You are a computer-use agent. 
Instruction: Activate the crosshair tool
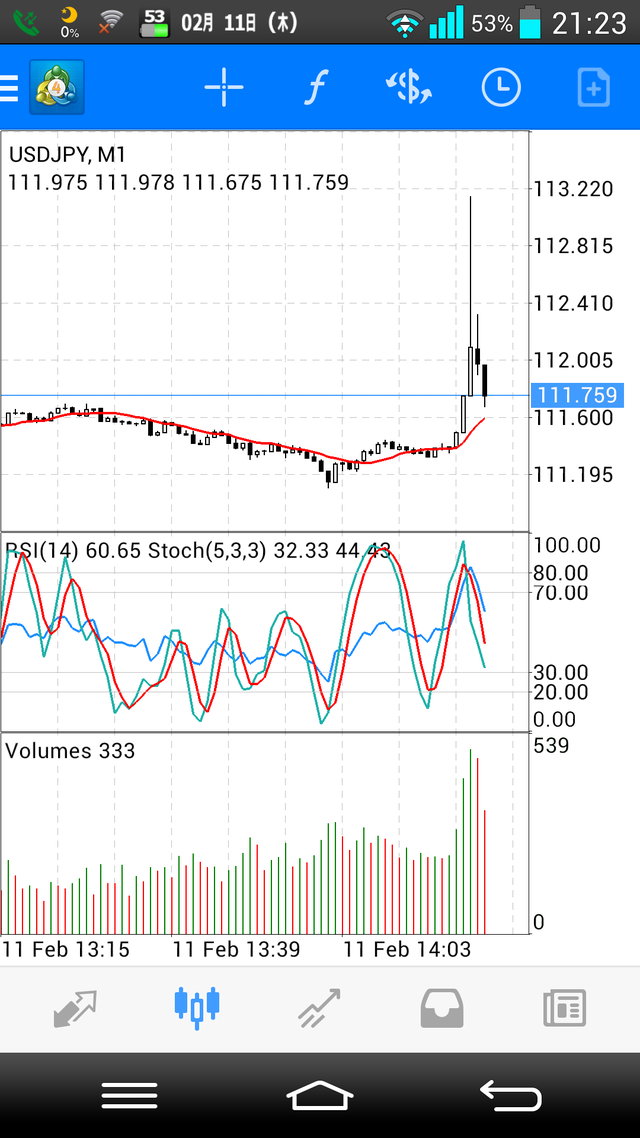point(223,87)
